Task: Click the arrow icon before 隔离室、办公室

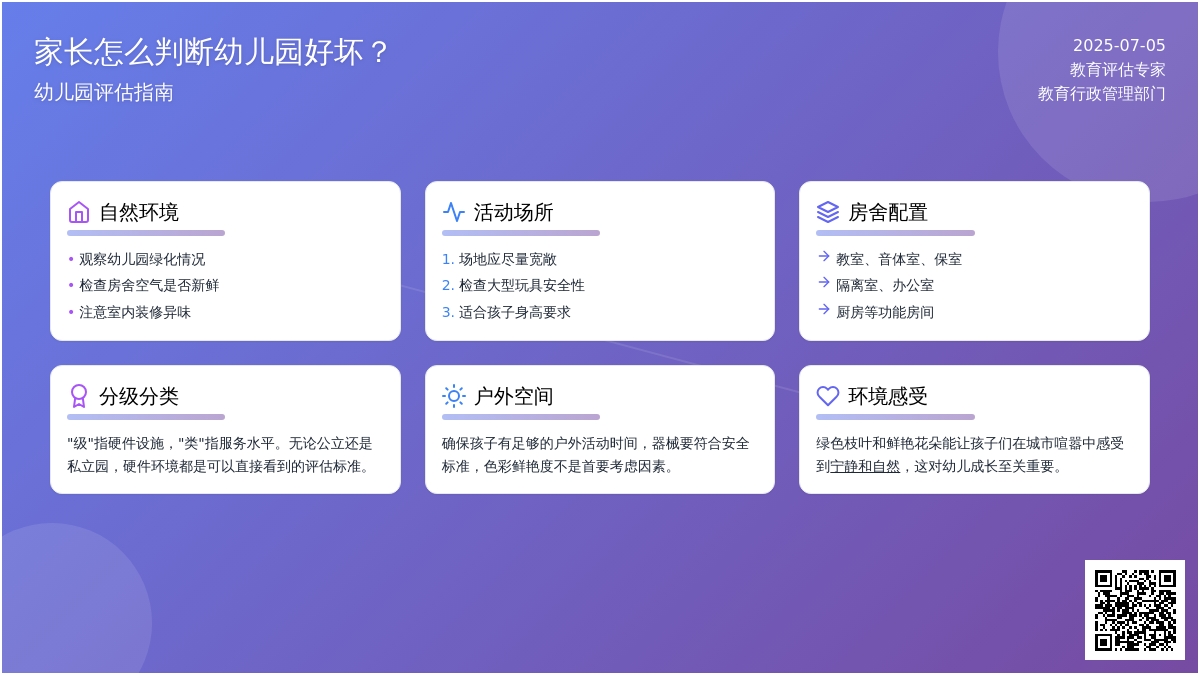Action: (x=824, y=283)
